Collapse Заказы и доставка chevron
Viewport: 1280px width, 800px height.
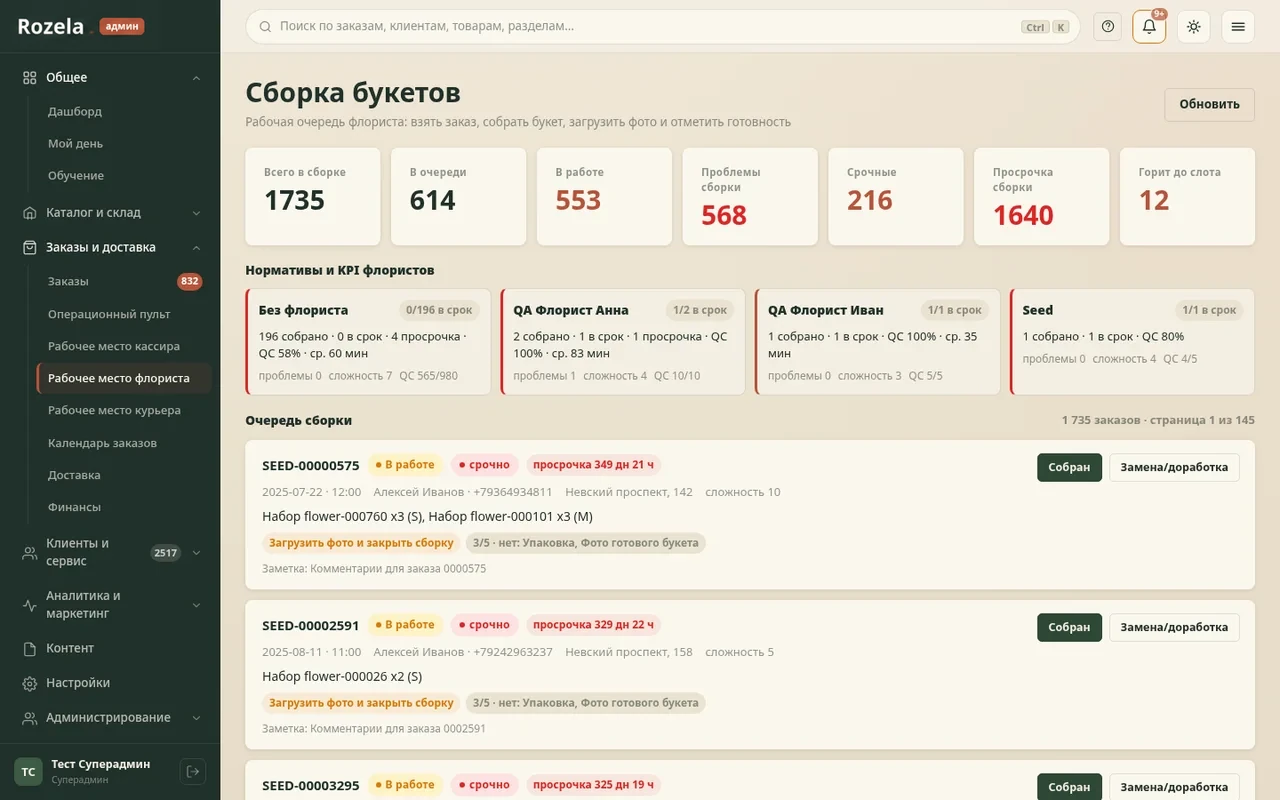(196, 247)
